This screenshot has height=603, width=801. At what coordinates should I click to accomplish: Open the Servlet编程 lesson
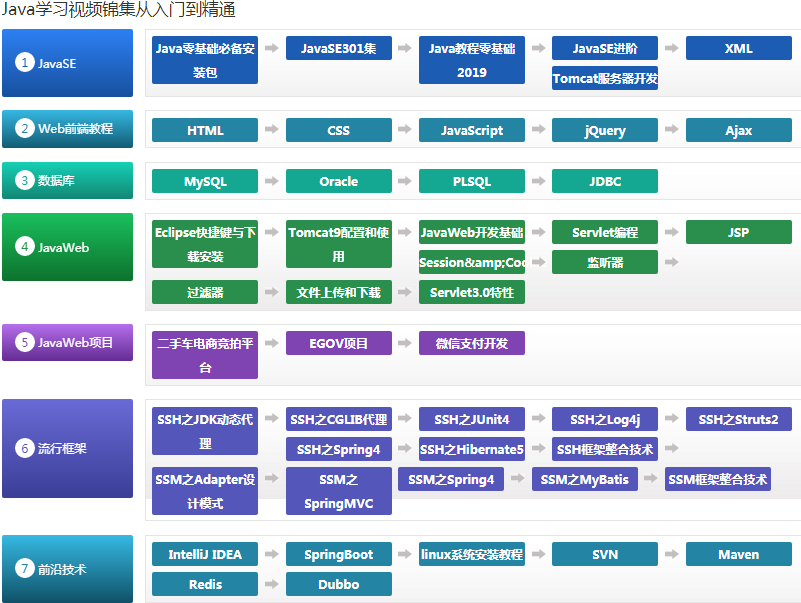pyautogui.click(x=605, y=232)
